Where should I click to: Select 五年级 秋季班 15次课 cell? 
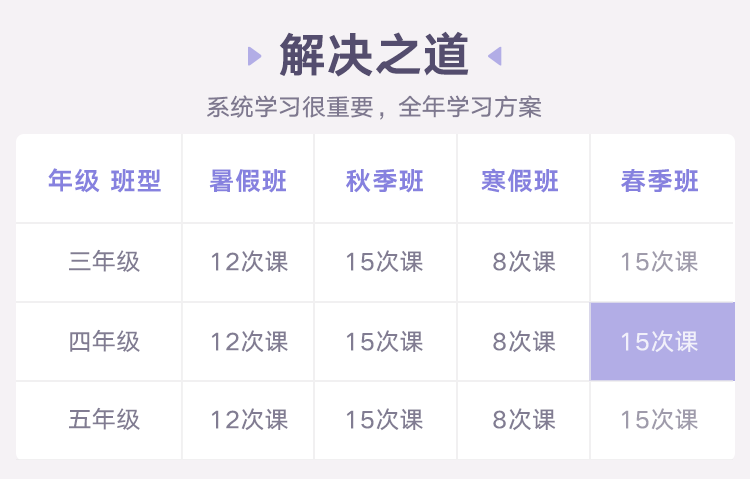[385, 421]
